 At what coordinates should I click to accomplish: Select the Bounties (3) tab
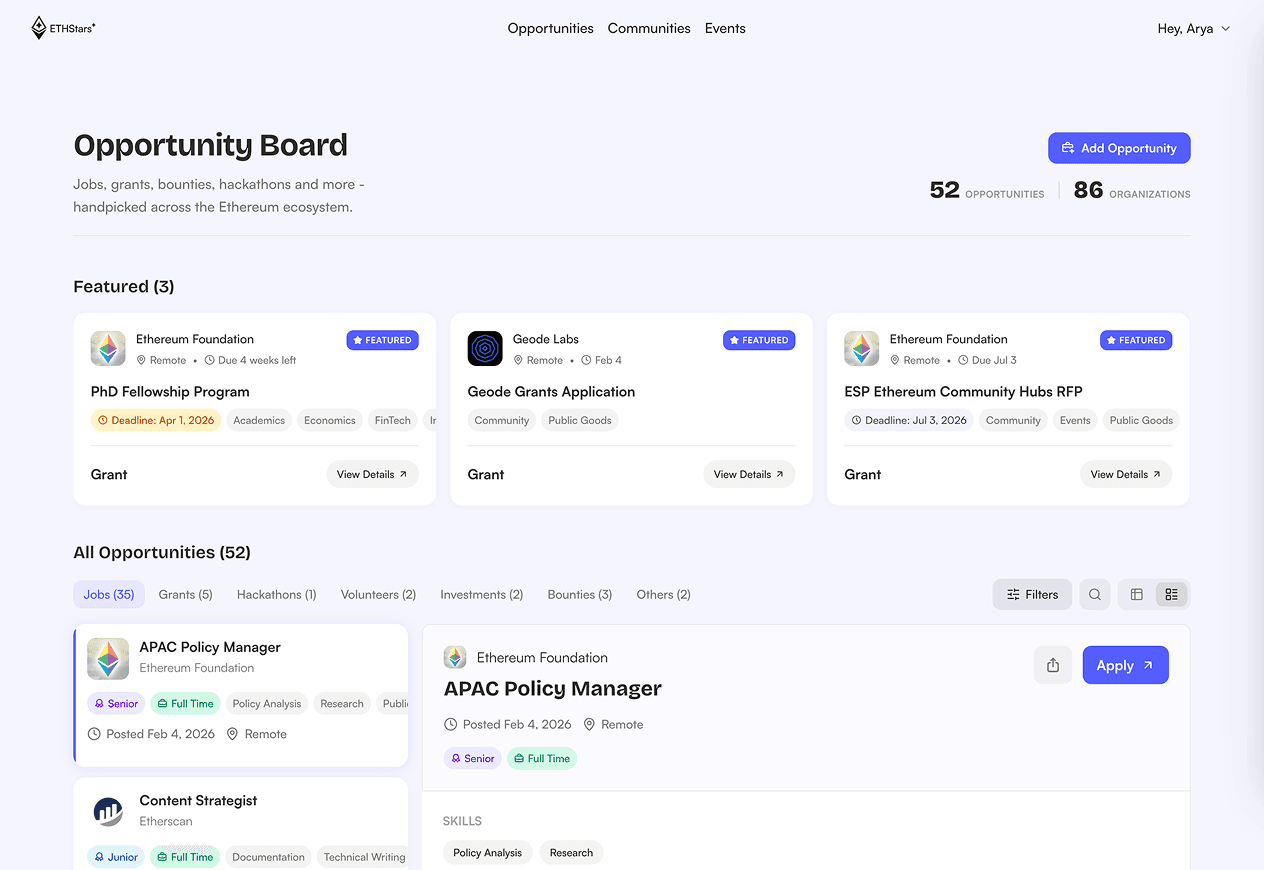[579, 594]
